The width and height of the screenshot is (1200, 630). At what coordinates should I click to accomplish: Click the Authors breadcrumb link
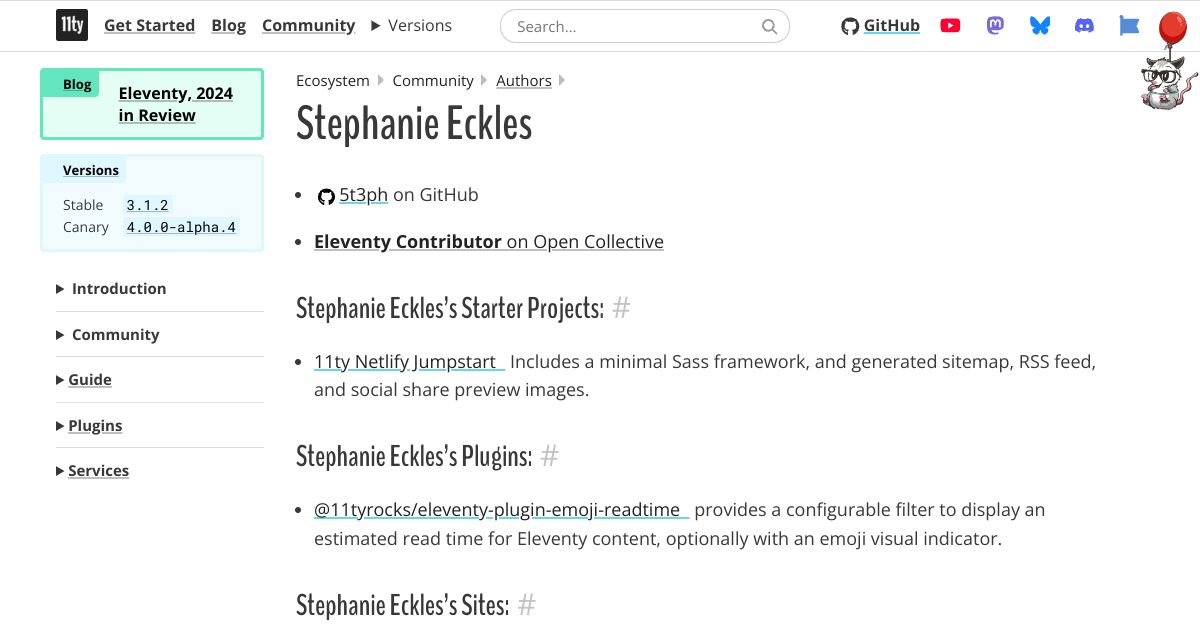click(524, 81)
